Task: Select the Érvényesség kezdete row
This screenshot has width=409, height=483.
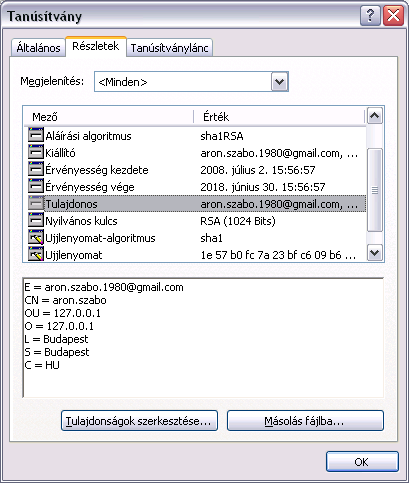Action: pos(197,170)
